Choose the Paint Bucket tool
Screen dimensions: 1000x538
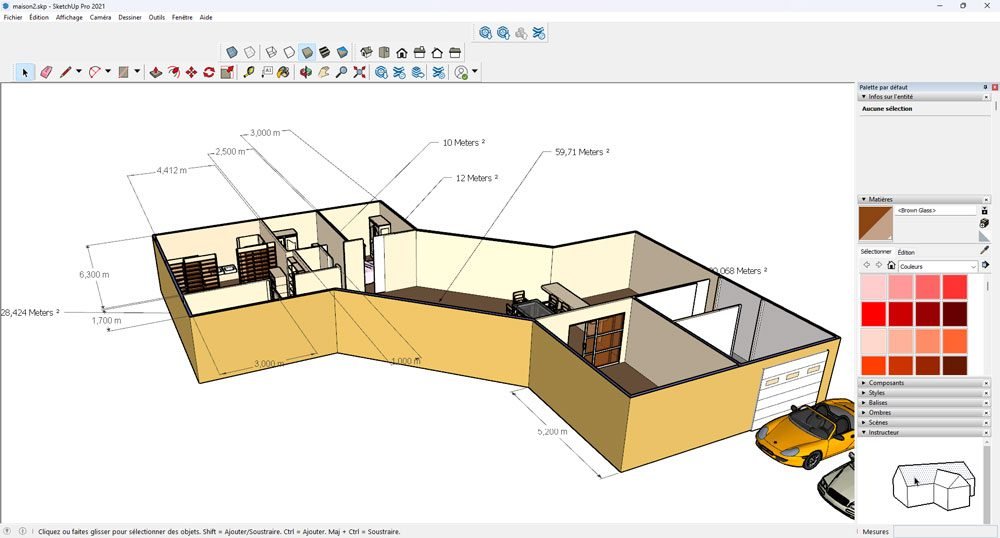284,73
